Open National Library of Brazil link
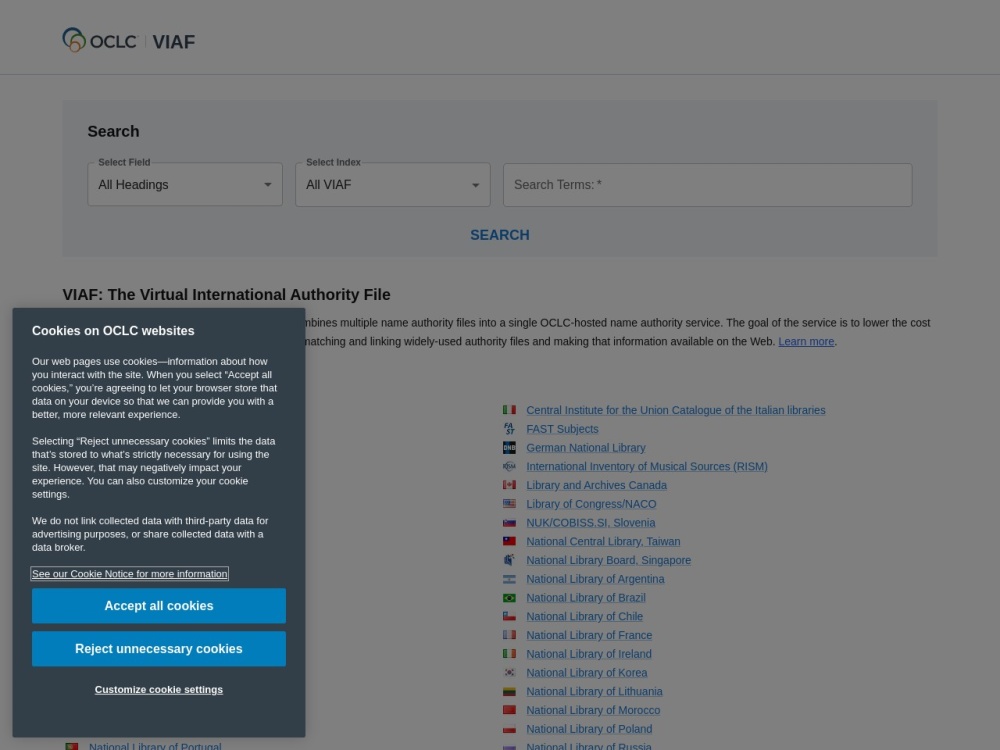 click(585, 598)
